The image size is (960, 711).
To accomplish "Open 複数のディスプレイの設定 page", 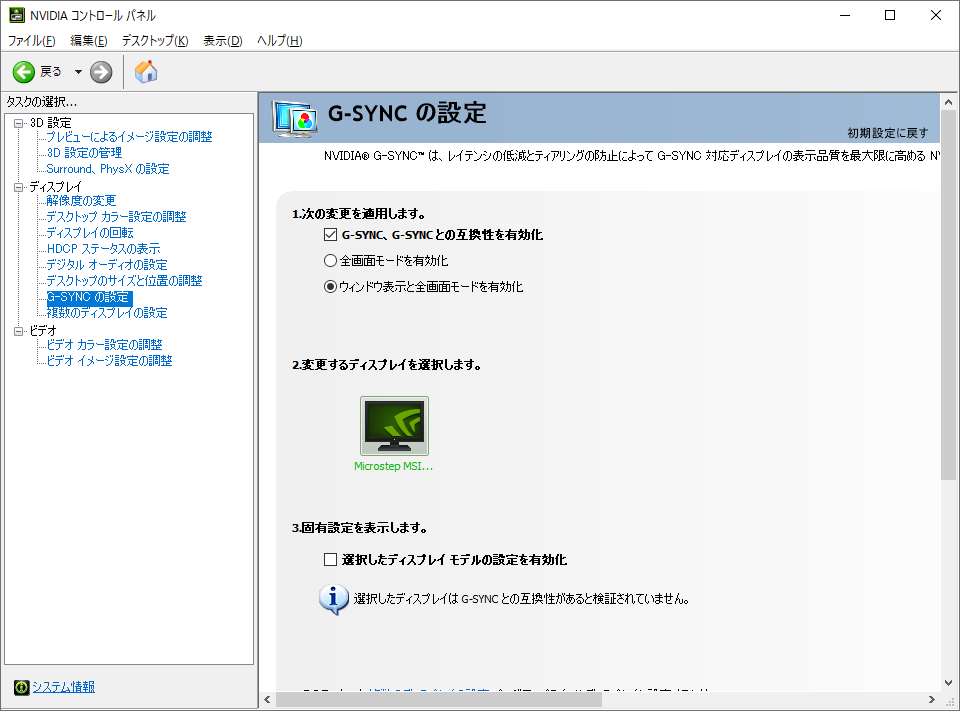I will (107, 313).
